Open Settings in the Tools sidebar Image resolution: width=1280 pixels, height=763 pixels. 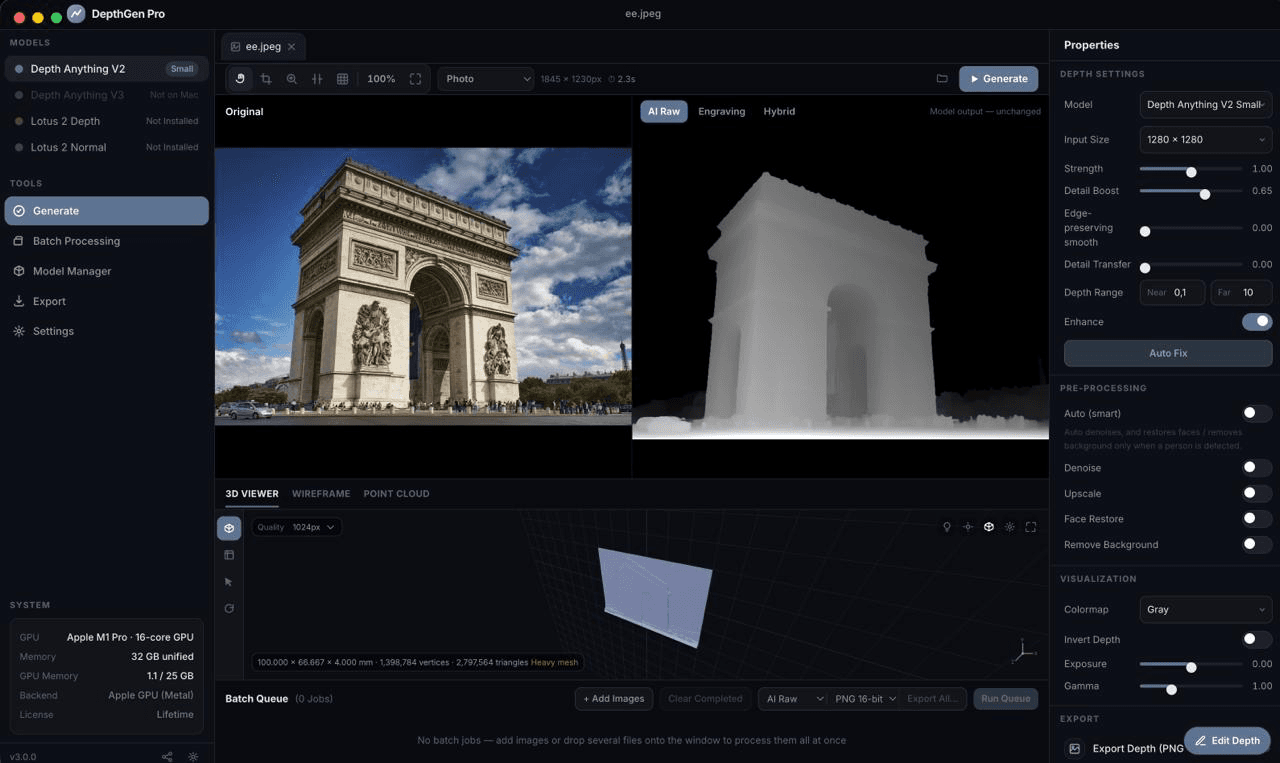point(107,331)
